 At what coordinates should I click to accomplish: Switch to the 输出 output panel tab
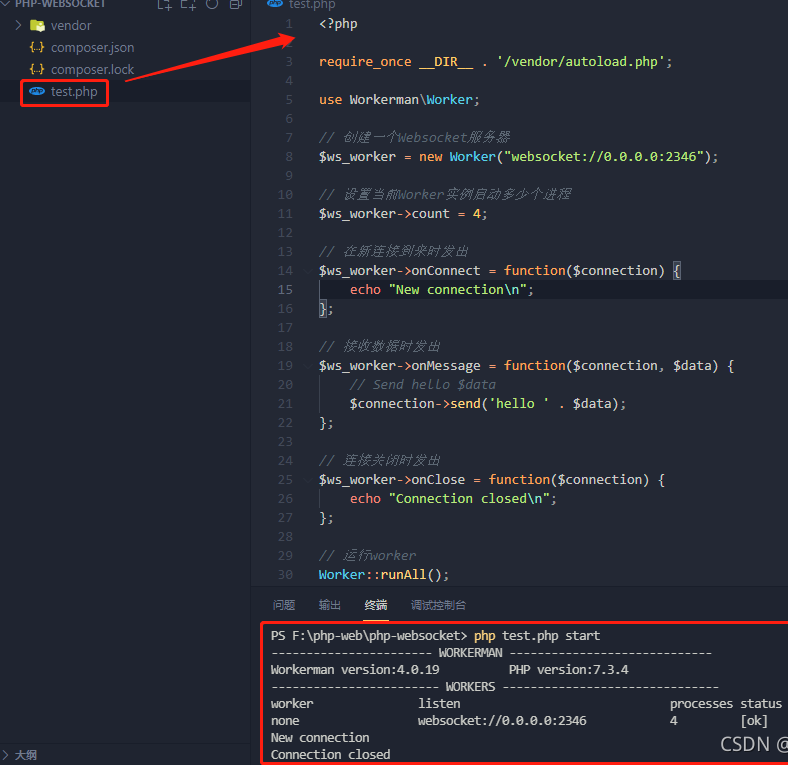pos(330,605)
